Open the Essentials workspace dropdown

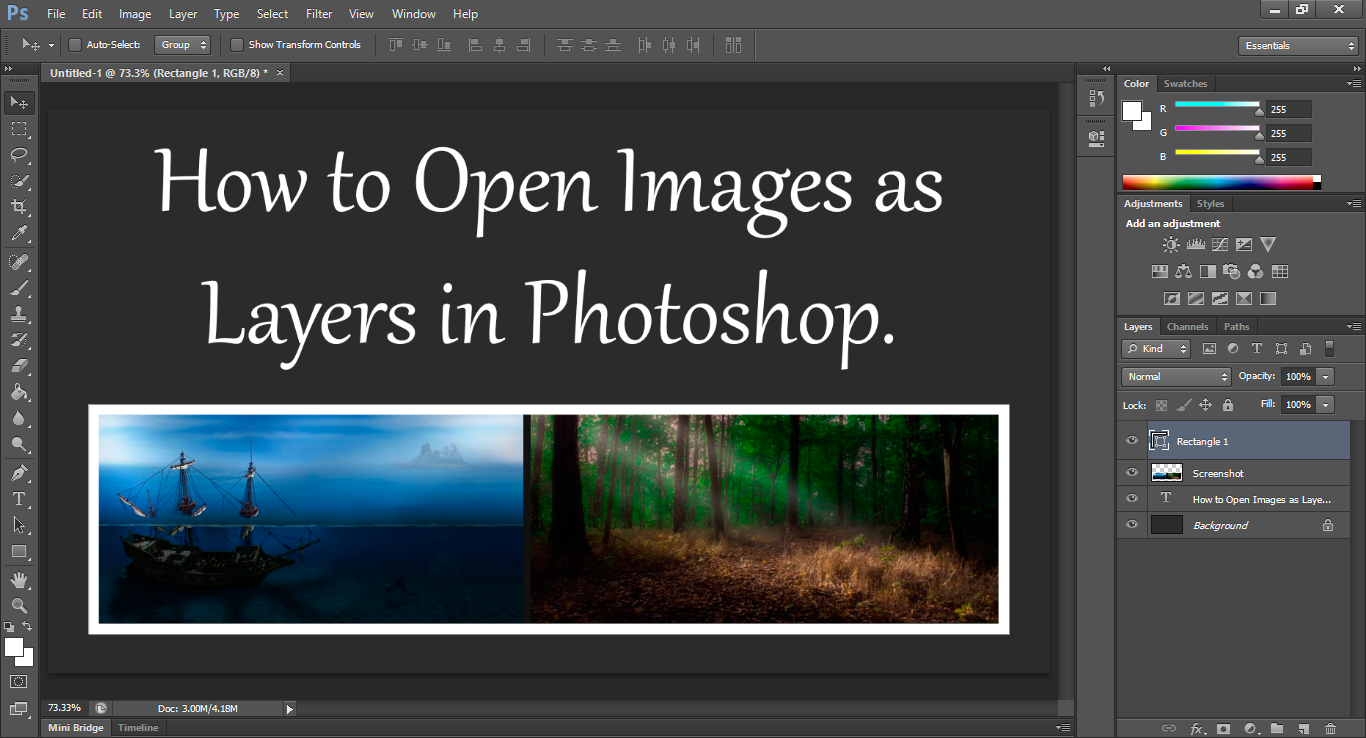coord(1297,46)
